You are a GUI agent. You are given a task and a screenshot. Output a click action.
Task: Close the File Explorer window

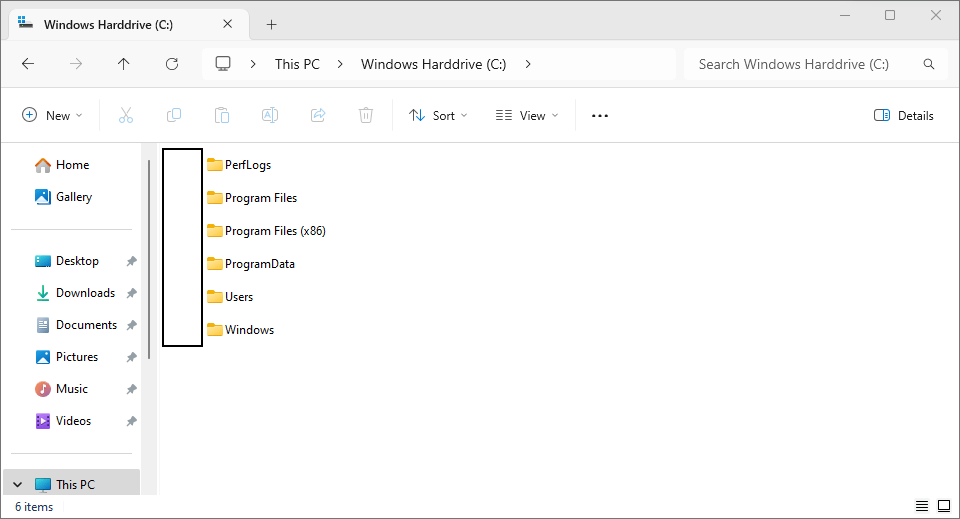coord(936,15)
